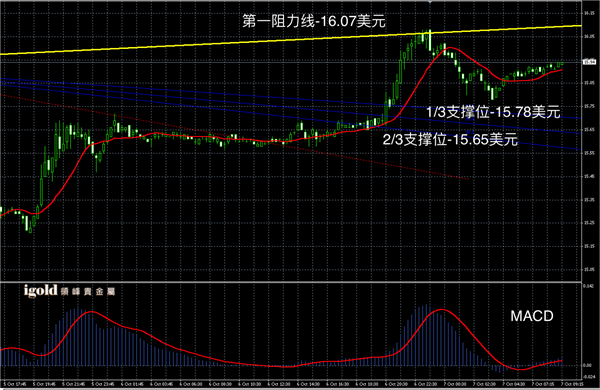Click the igold logo watermark

69,291
